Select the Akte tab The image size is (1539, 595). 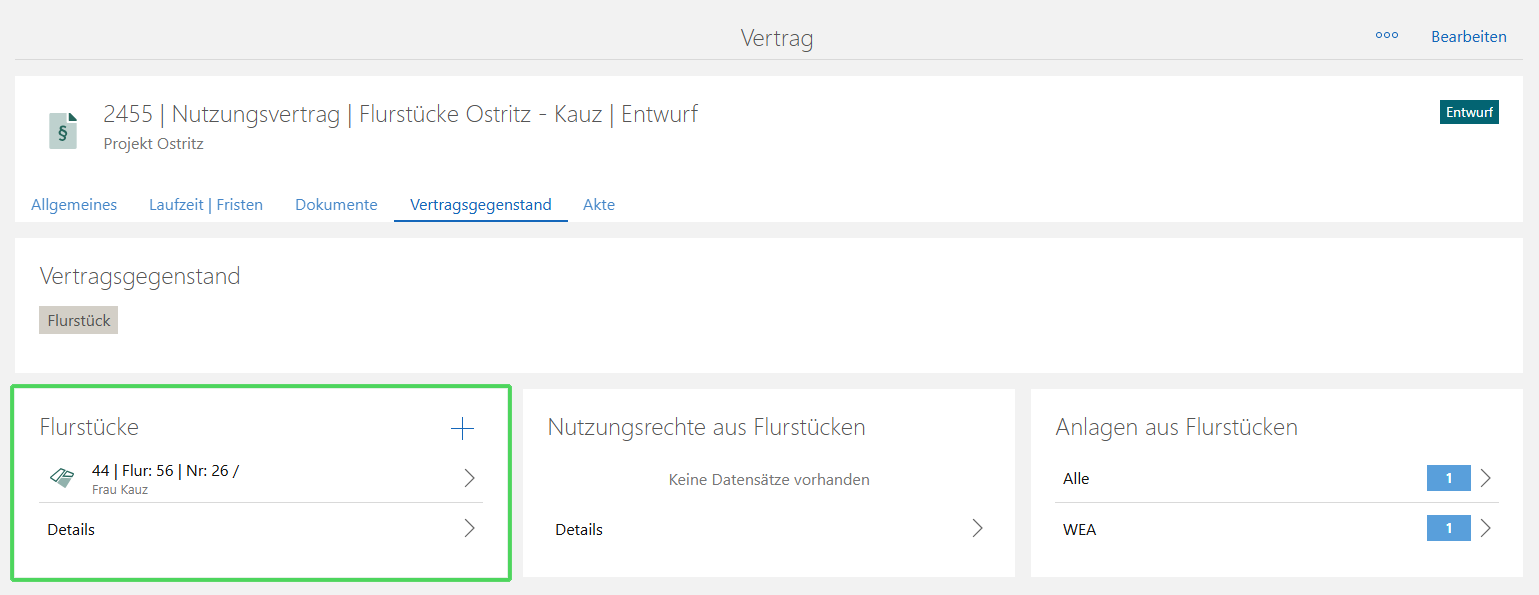coord(599,205)
